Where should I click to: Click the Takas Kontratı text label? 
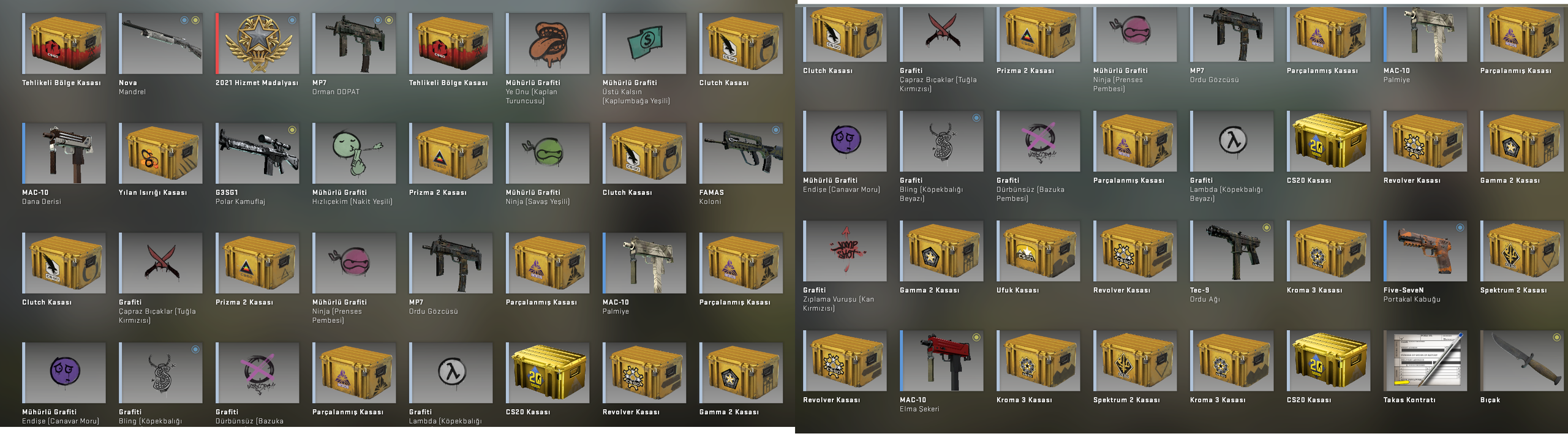click(x=1409, y=400)
